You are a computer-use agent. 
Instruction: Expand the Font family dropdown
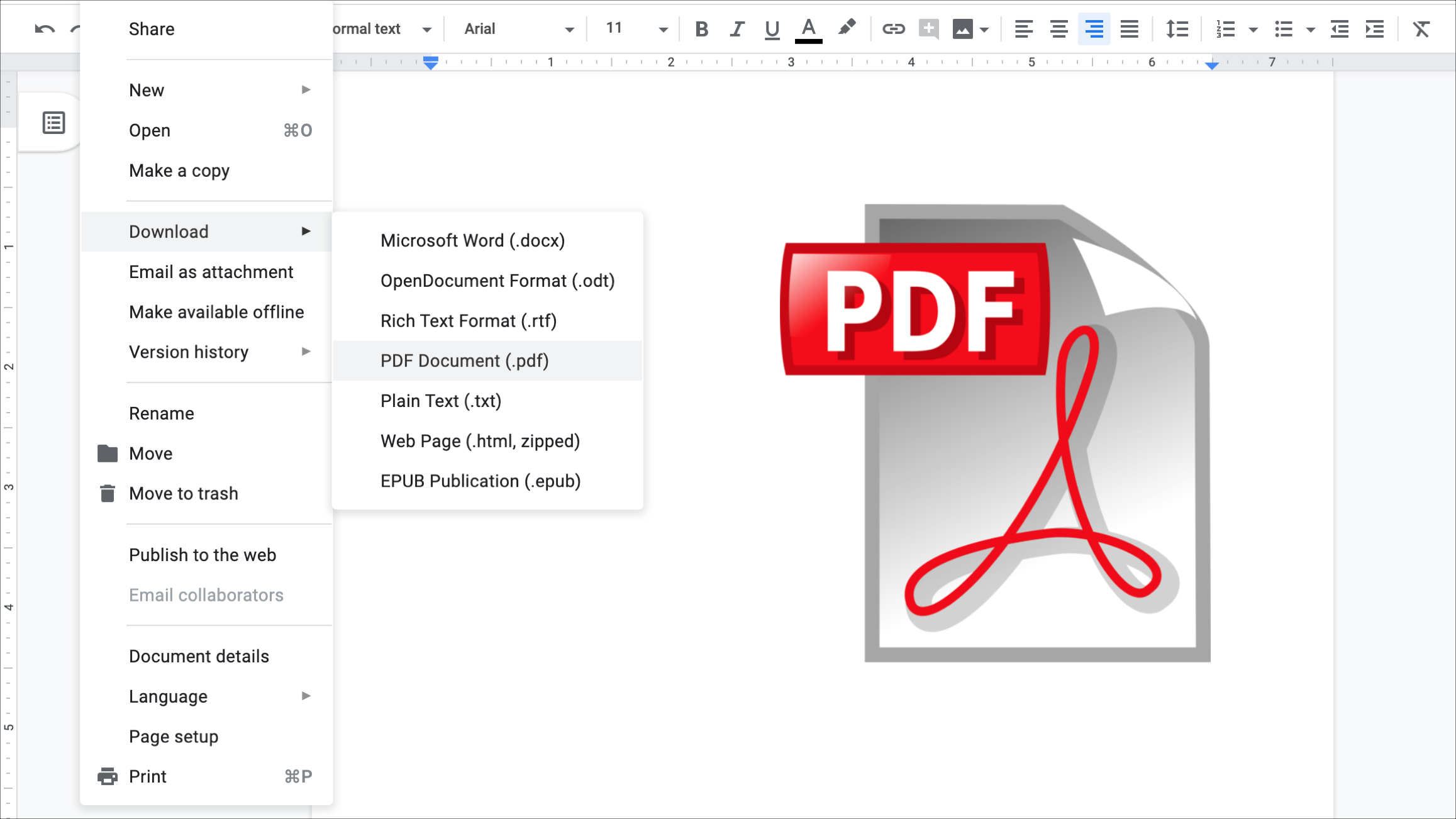pos(570,28)
